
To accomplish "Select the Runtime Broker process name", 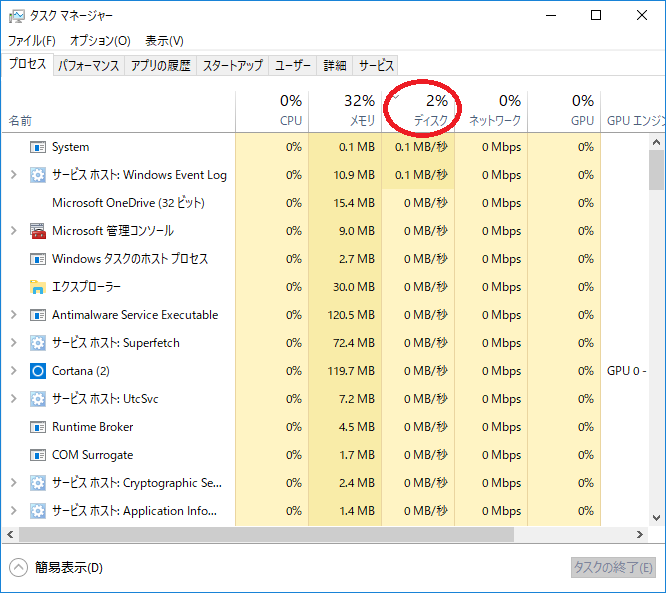I will [x=93, y=427].
